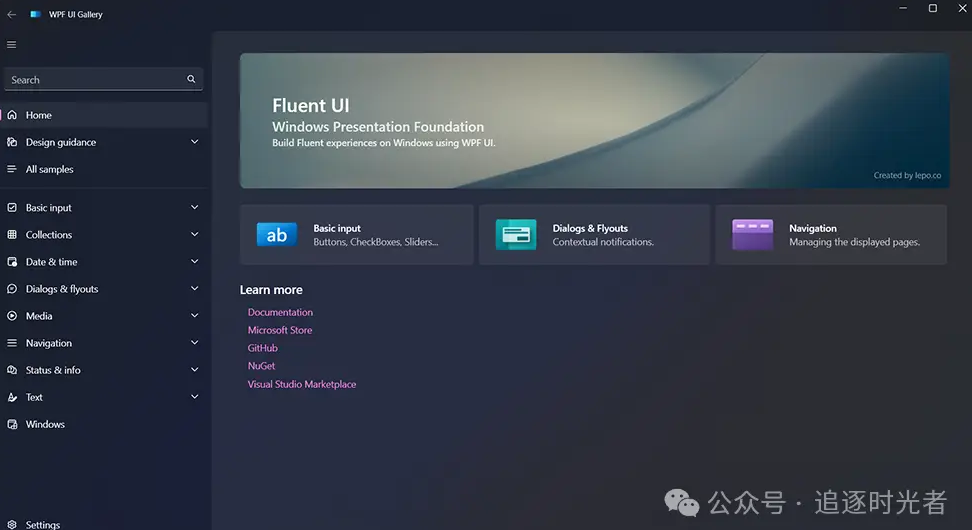Open the Basic input card title

click(337, 228)
